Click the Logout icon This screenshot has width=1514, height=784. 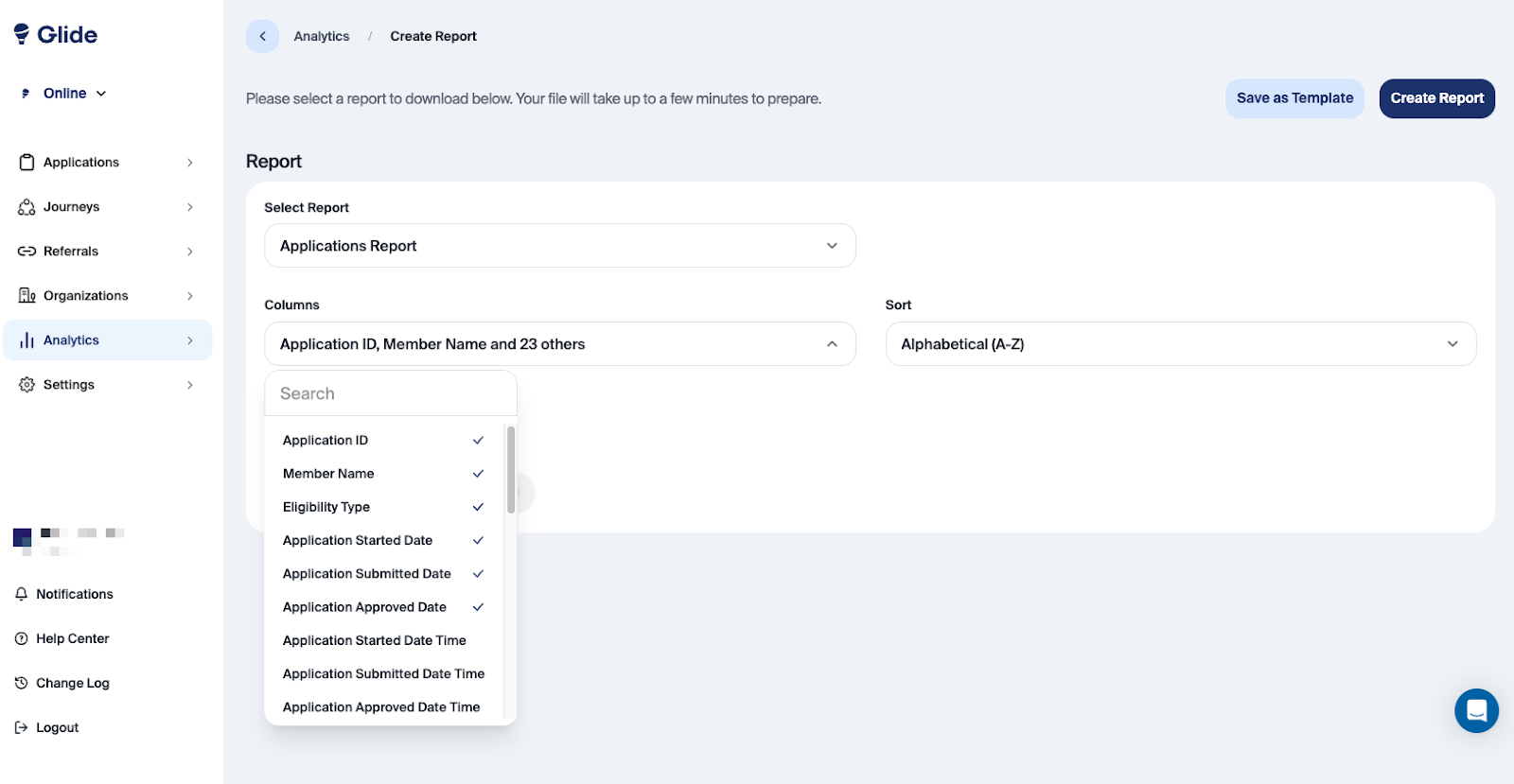tap(22, 727)
